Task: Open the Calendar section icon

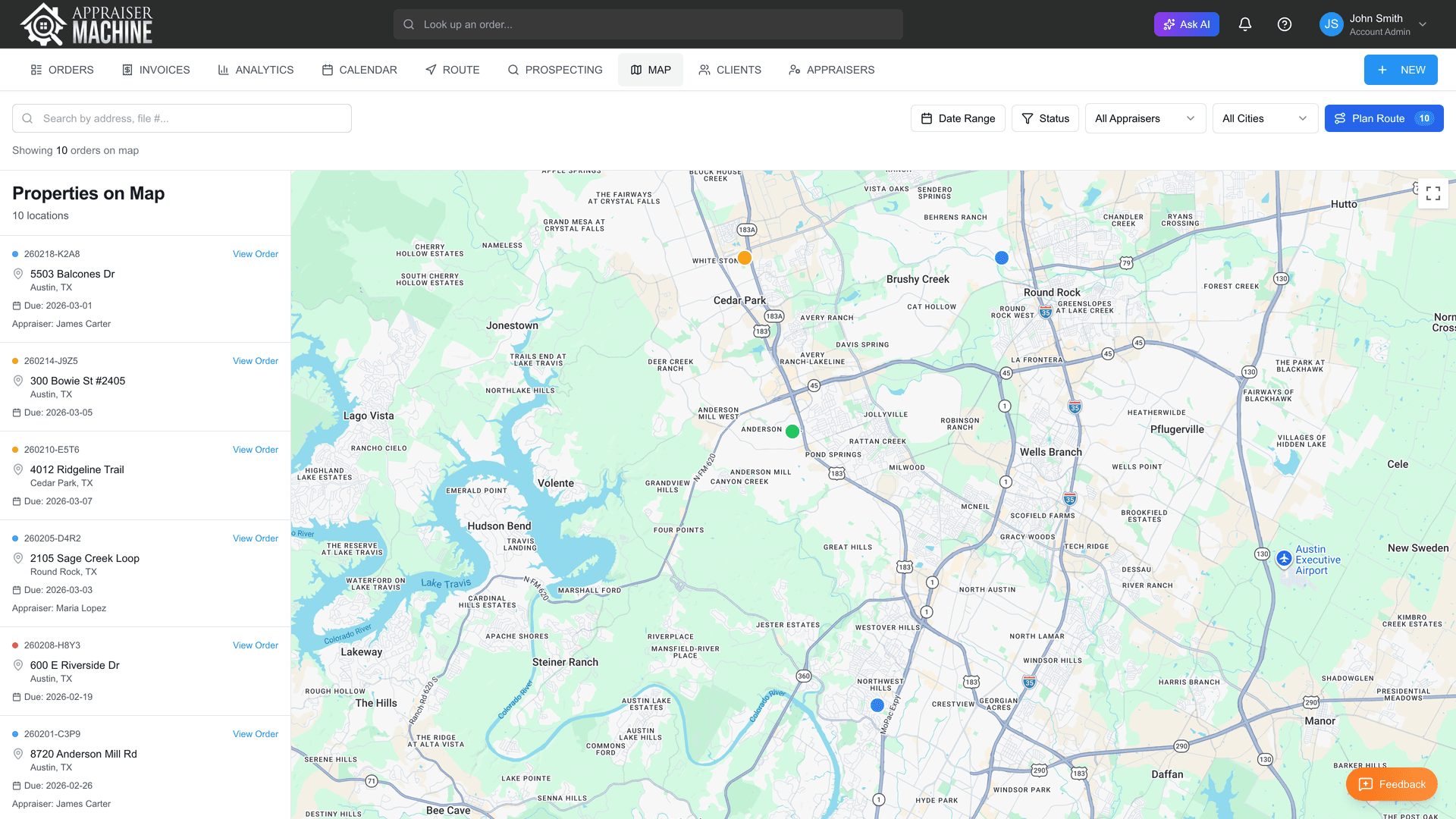Action: 325,69
